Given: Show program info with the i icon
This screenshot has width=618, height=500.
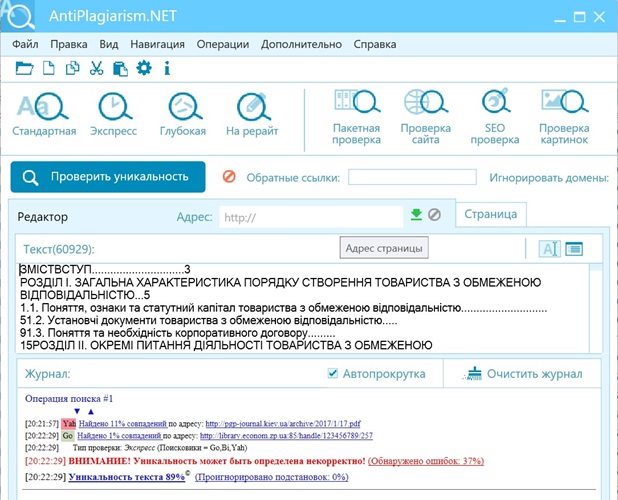Looking at the screenshot, I should coord(167,68).
